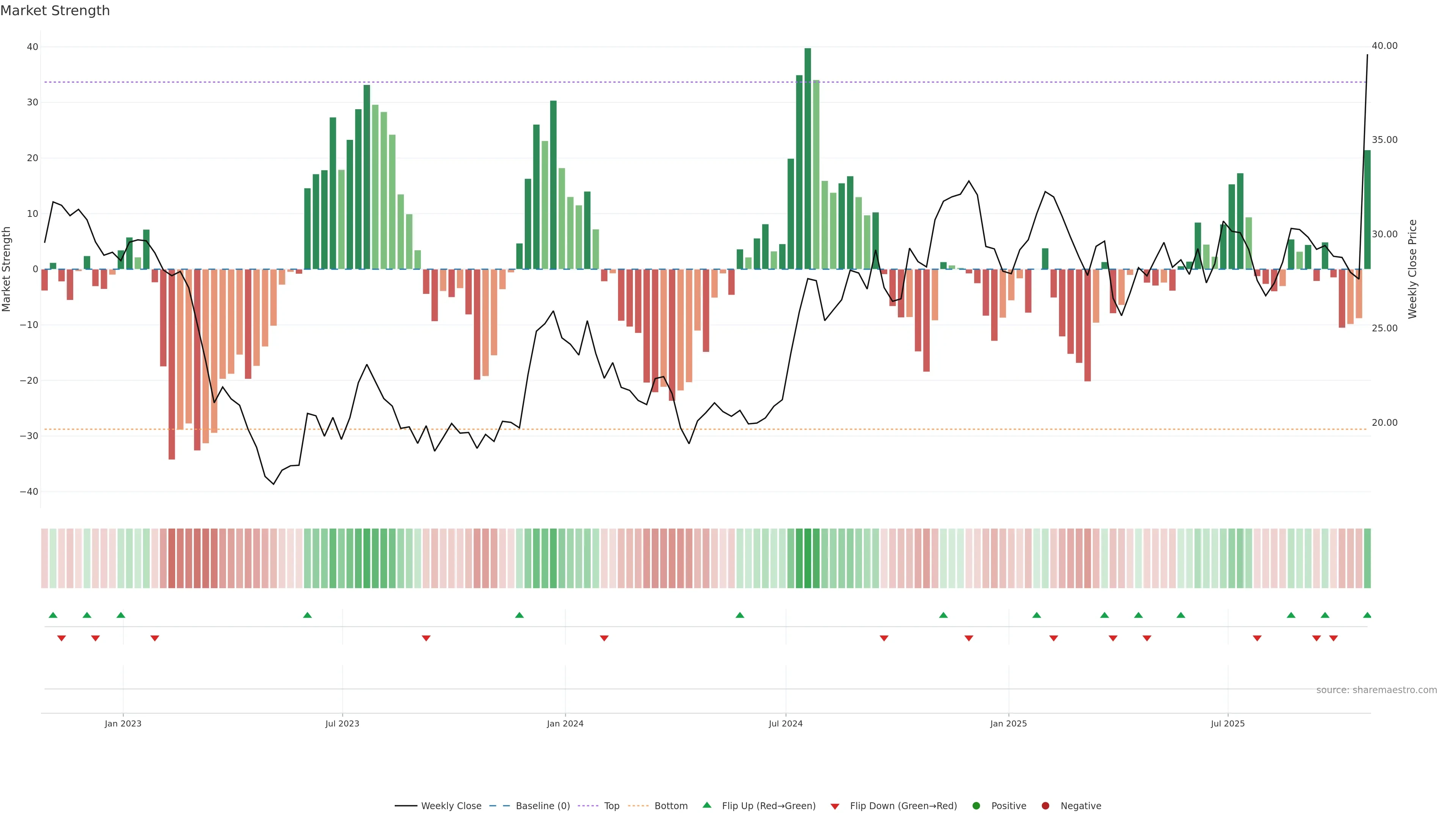
Task: Click Negative red circle legend icon
Action: click(1045, 806)
